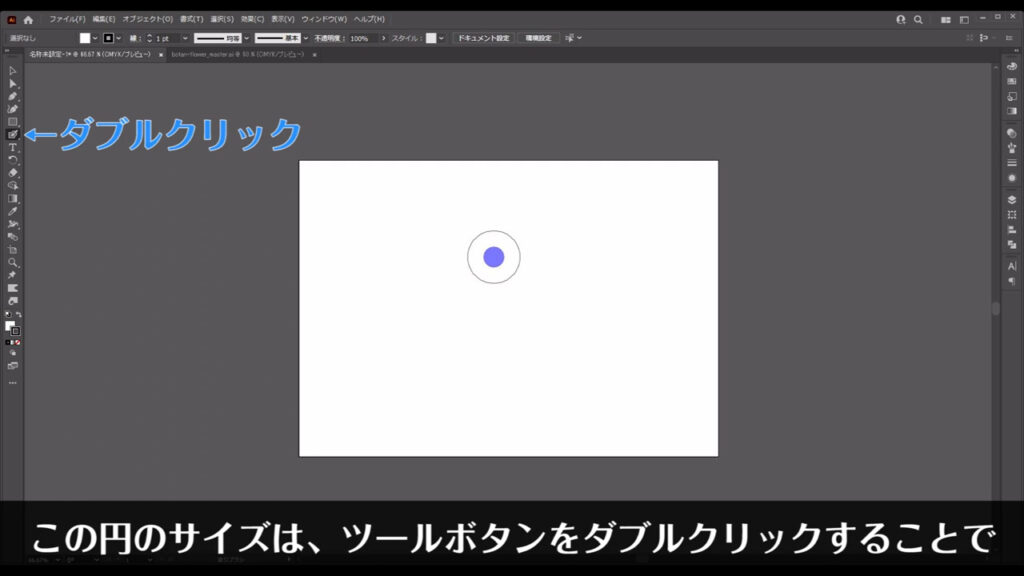Viewport: 1024px width, 576px height.
Task: Close the first document tab
Action: pyautogui.click(x=161, y=55)
